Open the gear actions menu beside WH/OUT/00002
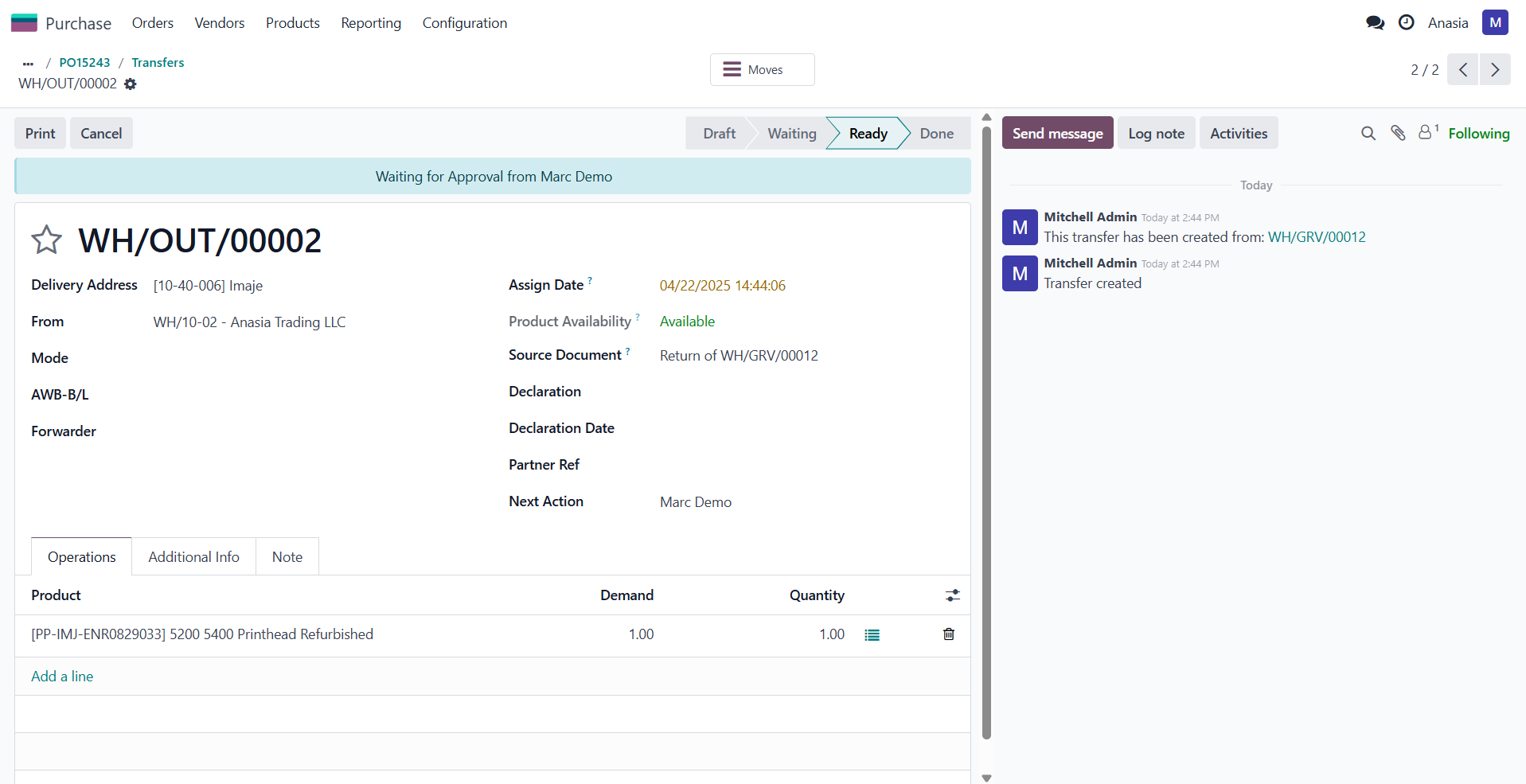 coord(131,84)
